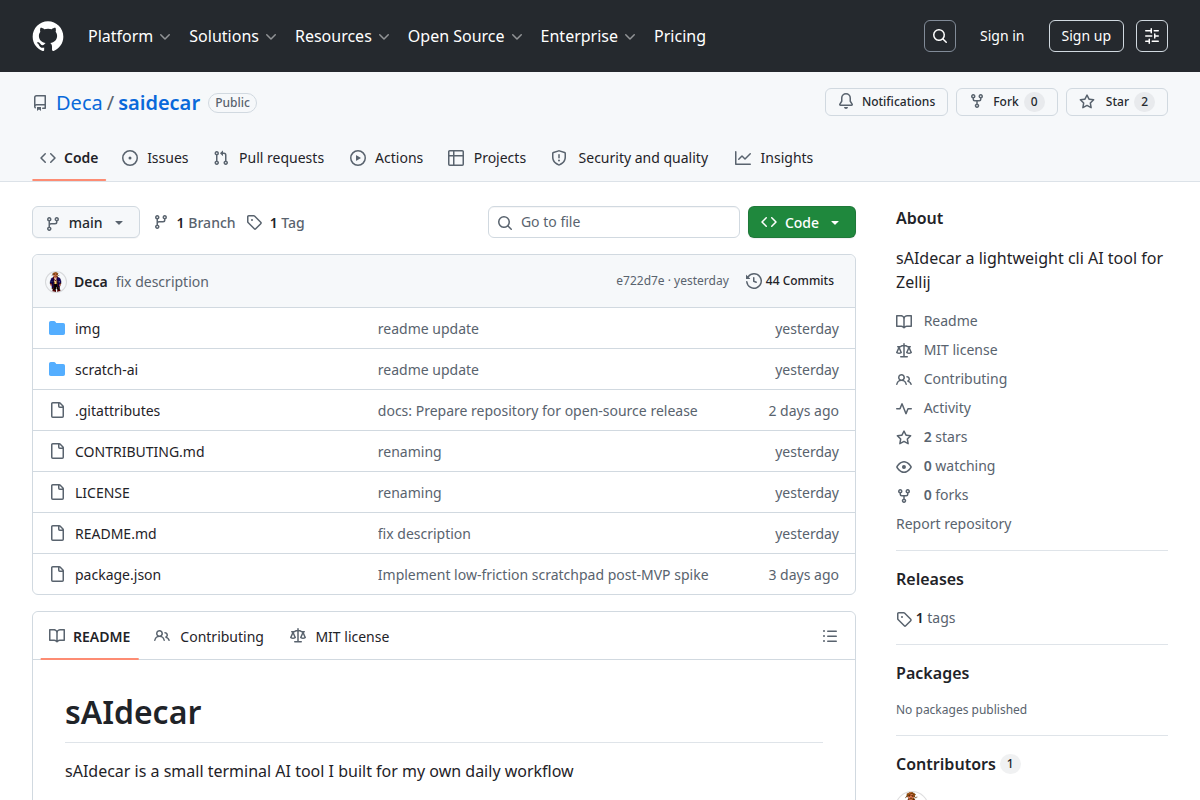Click the Readme book icon in sidebar
Viewport: 1200px width, 800px height.
[x=904, y=321]
